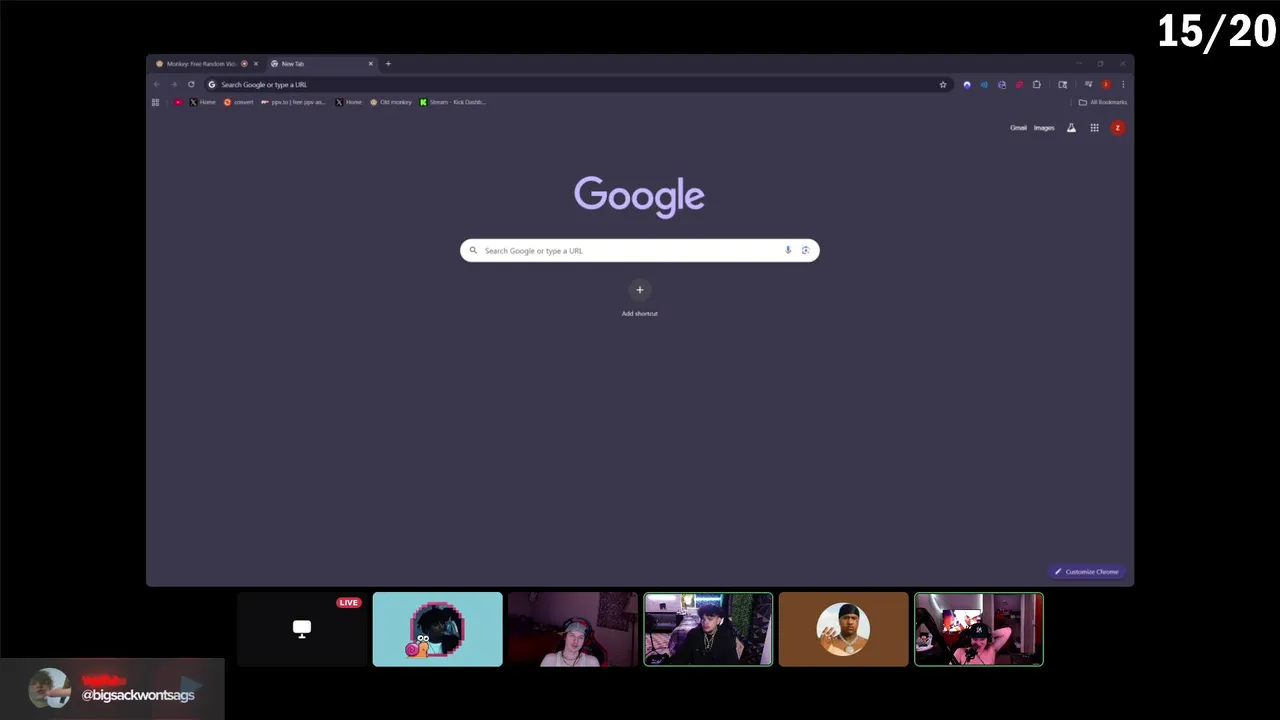Open the All Bookmarks folder
The width and height of the screenshot is (1280, 720).
(1102, 102)
